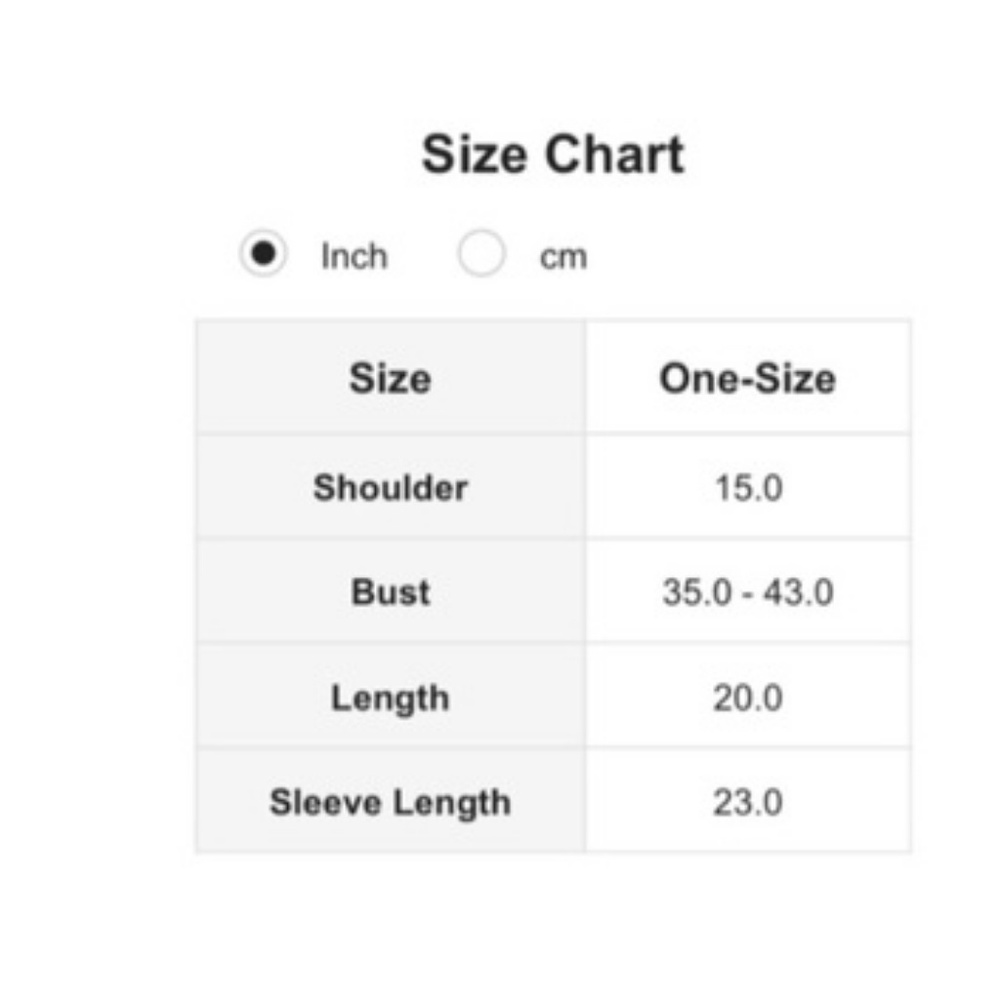Click the word 'Sleeve' in the last row
This screenshot has width=1000, height=1000.
click(x=322, y=802)
